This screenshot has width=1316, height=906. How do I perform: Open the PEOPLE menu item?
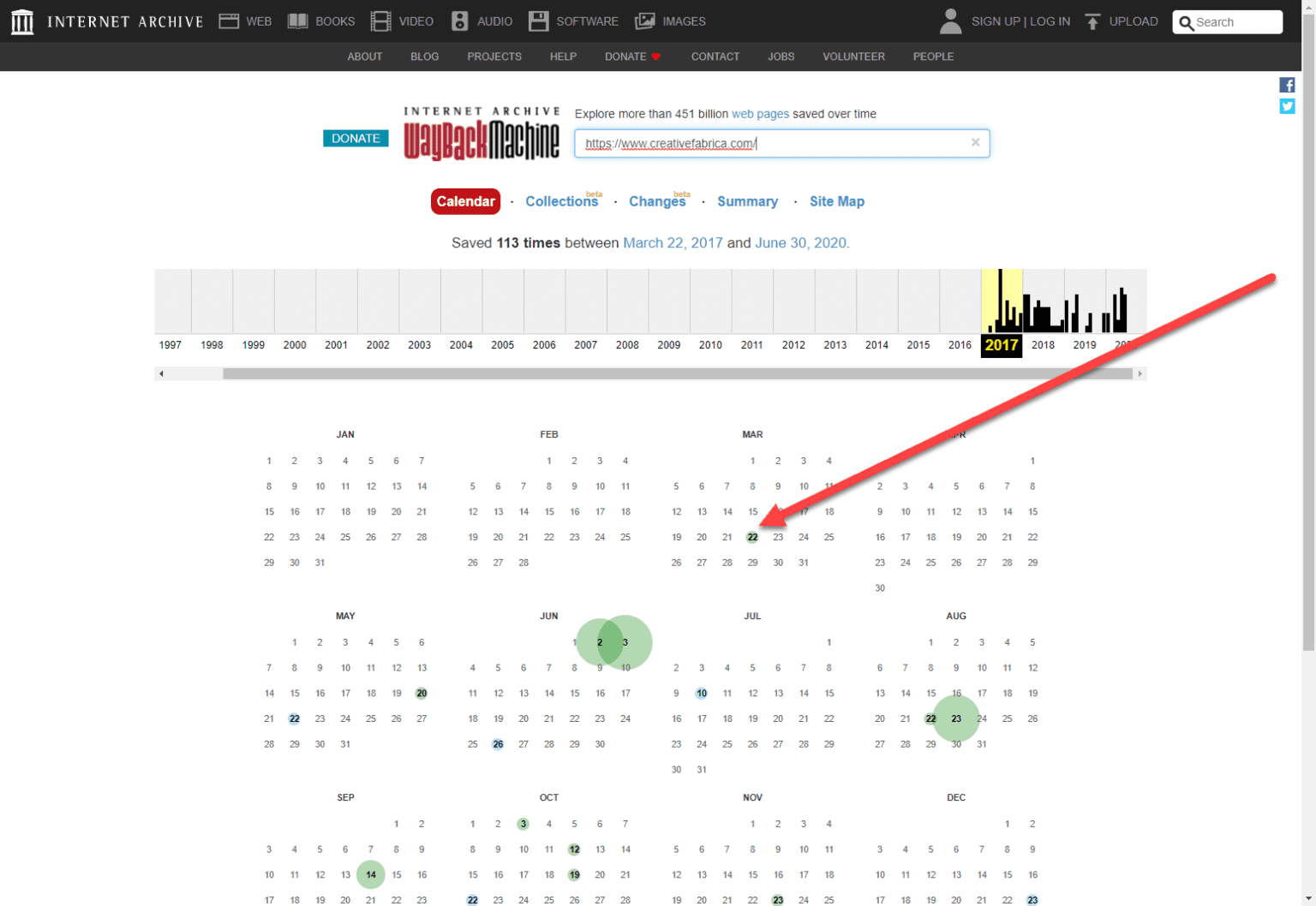click(x=933, y=57)
